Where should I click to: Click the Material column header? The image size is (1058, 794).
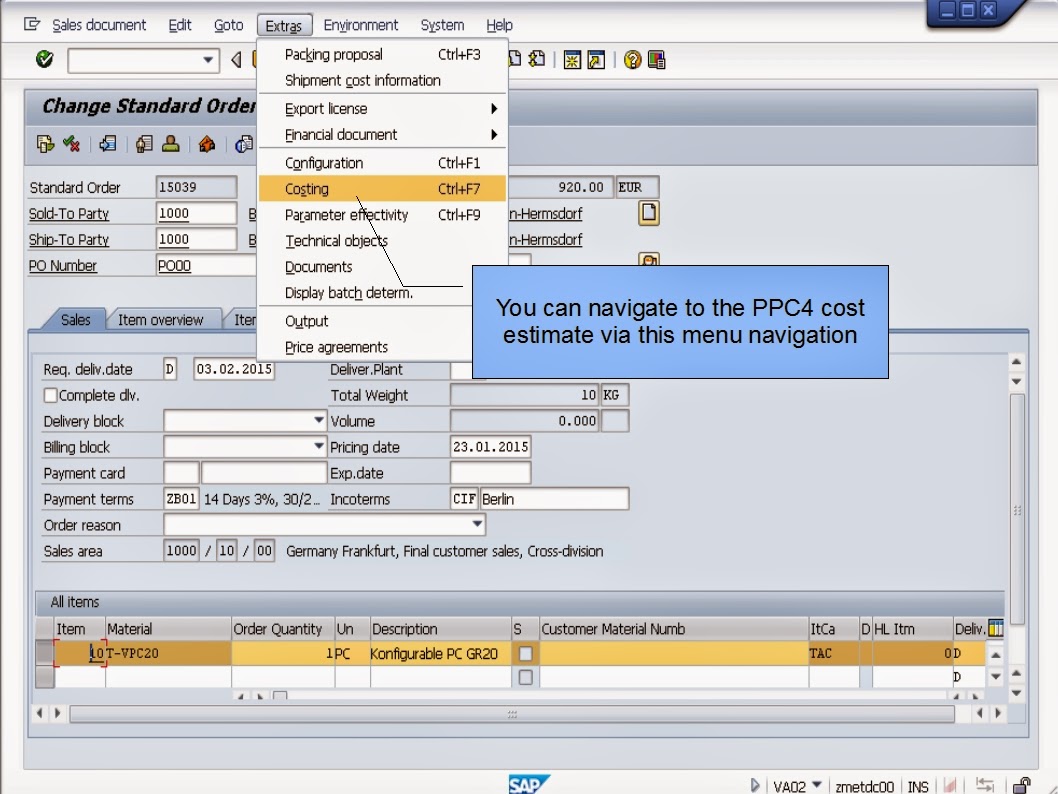pyautogui.click(x=168, y=629)
